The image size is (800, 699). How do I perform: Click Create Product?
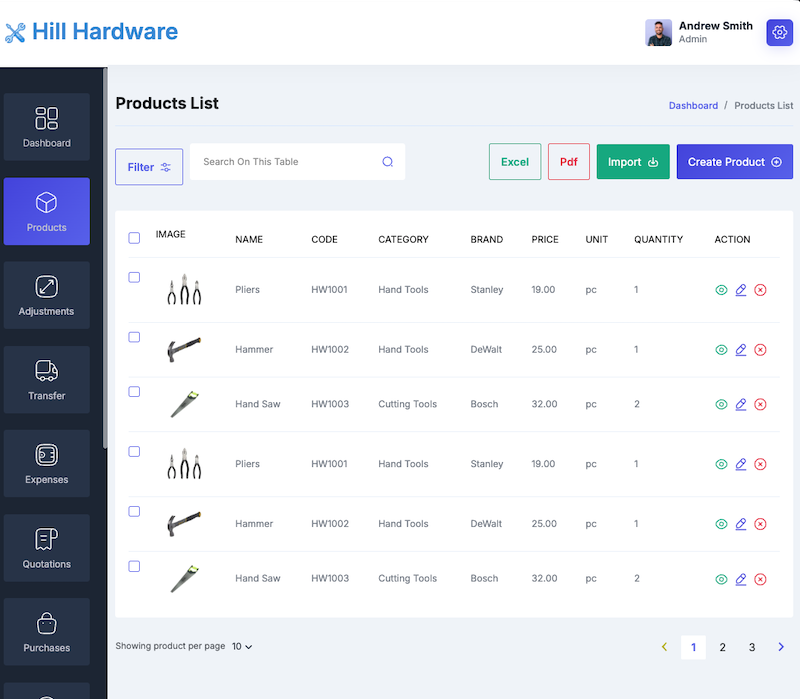735,162
